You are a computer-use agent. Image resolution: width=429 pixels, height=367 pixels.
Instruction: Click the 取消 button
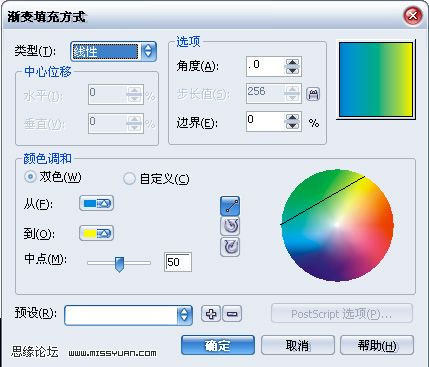[x=298, y=345]
